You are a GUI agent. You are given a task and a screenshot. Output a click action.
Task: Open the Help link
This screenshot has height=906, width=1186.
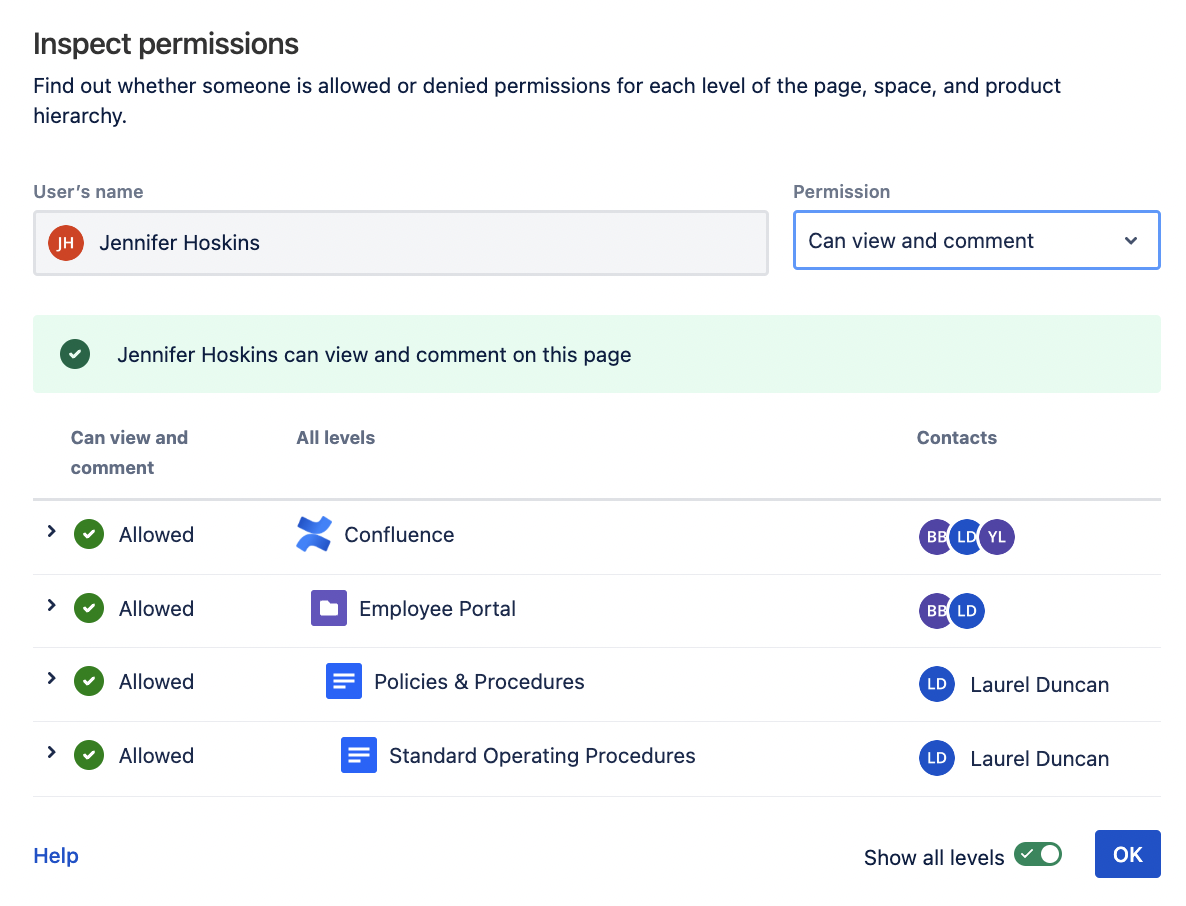[56, 855]
